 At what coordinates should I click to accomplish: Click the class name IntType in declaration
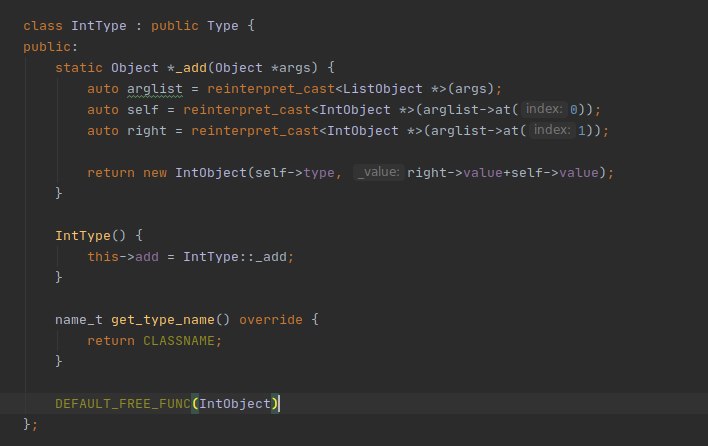(x=98, y=26)
